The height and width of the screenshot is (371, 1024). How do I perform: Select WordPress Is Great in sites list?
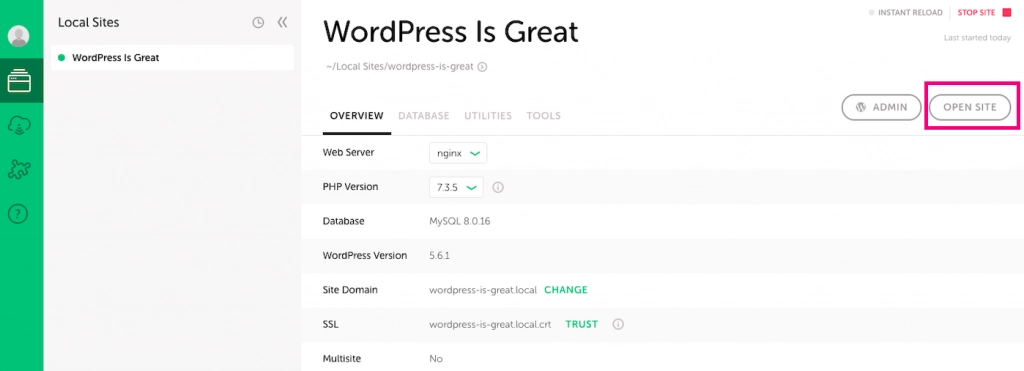pyautogui.click(x=172, y=57)
